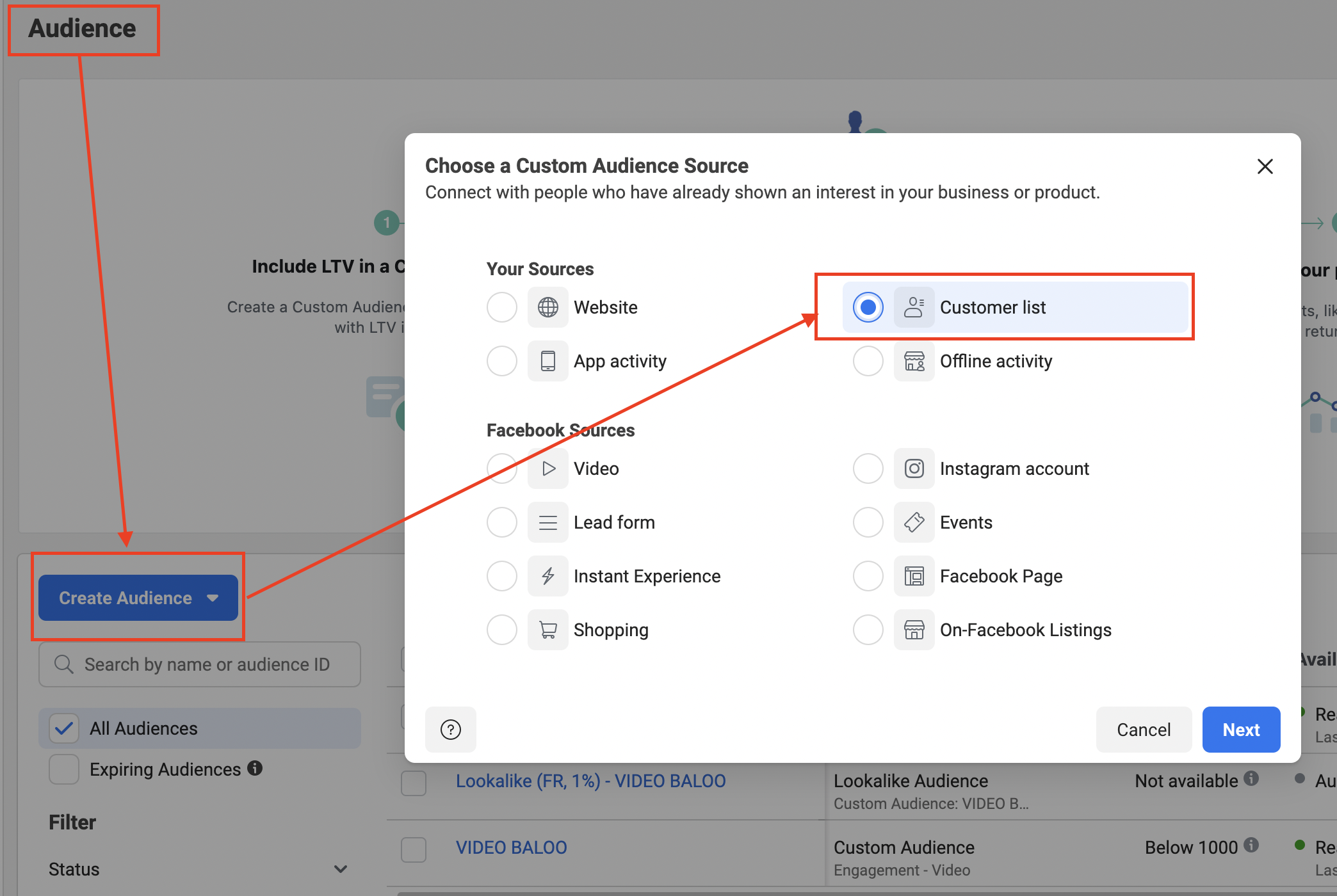This screenshot has width=1337, height=896.
Task: Open the Create Audience dropdown
Action: point(138,598)
